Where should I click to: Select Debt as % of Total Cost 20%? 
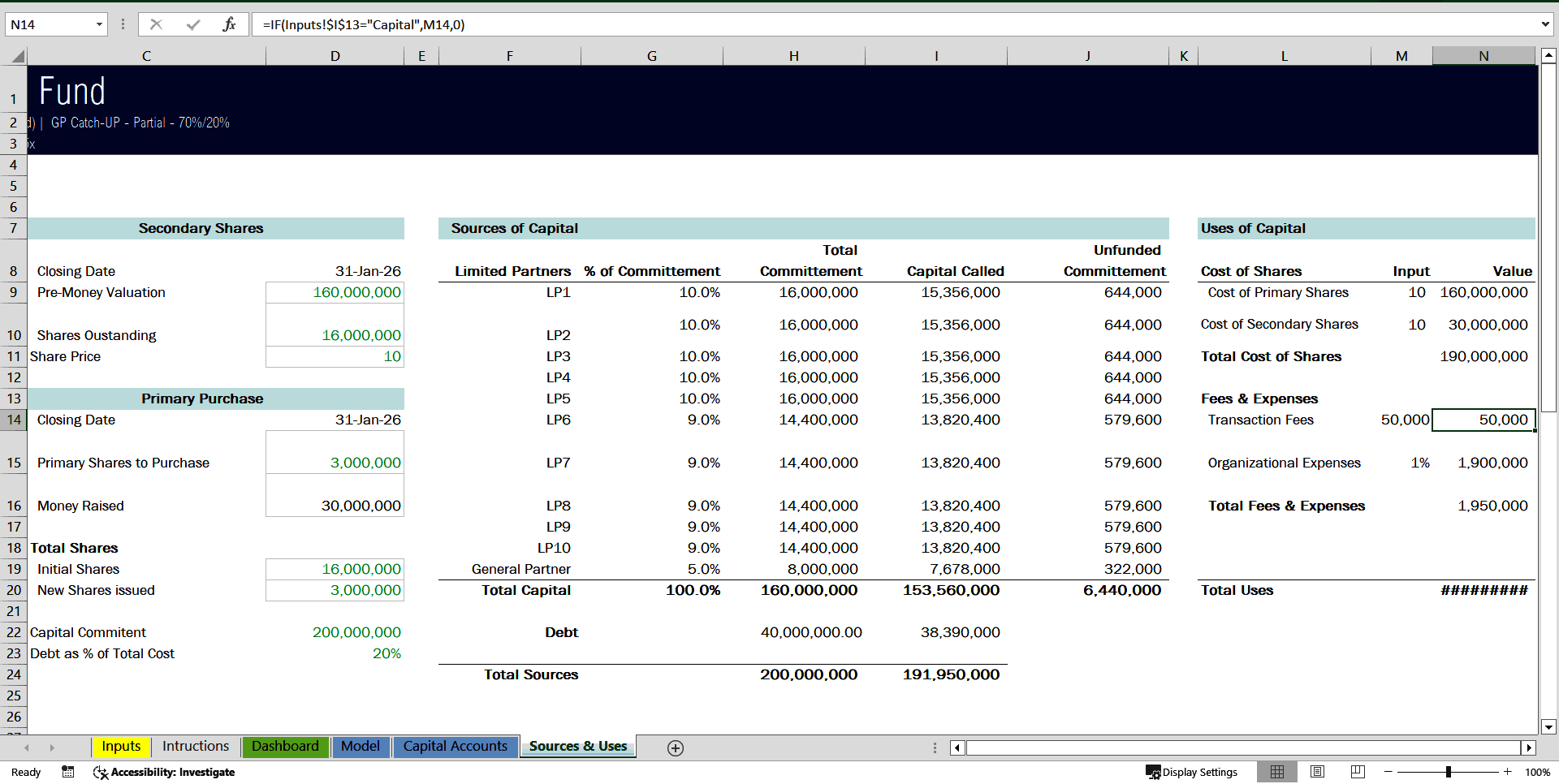[x=335, y=653]
